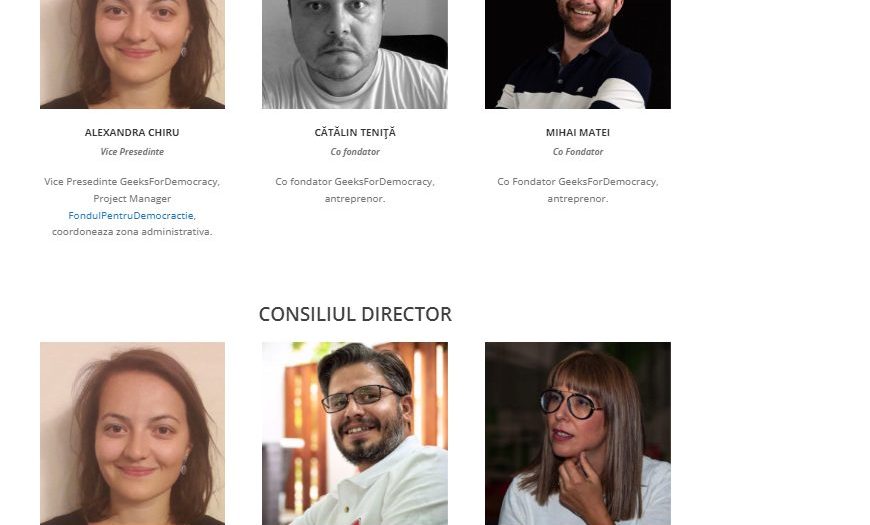The width and height of the screenshot is (870, 525).
Task: Click 'antreprenor.' text under Mihai Matei
Action: (x=578, y=199)
